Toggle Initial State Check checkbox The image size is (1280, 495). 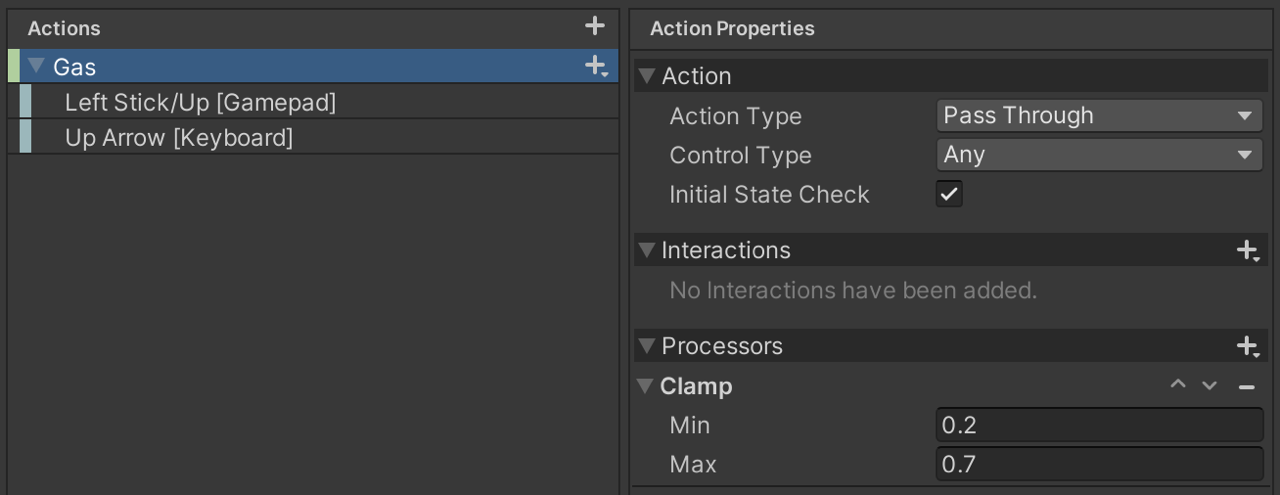[949, 194]
